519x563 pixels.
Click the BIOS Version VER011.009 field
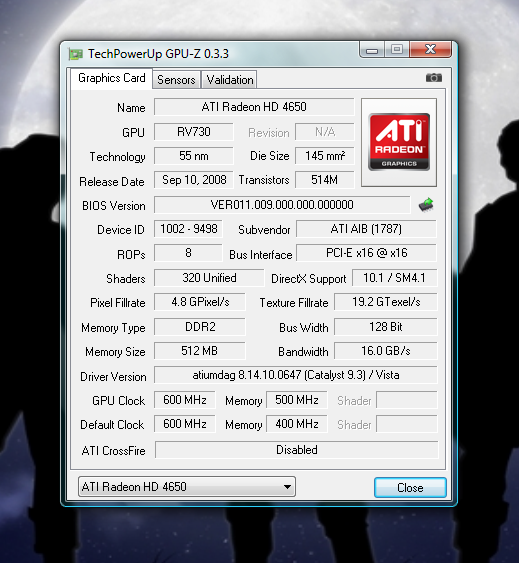pyautogui.click(x=282, y=205)
